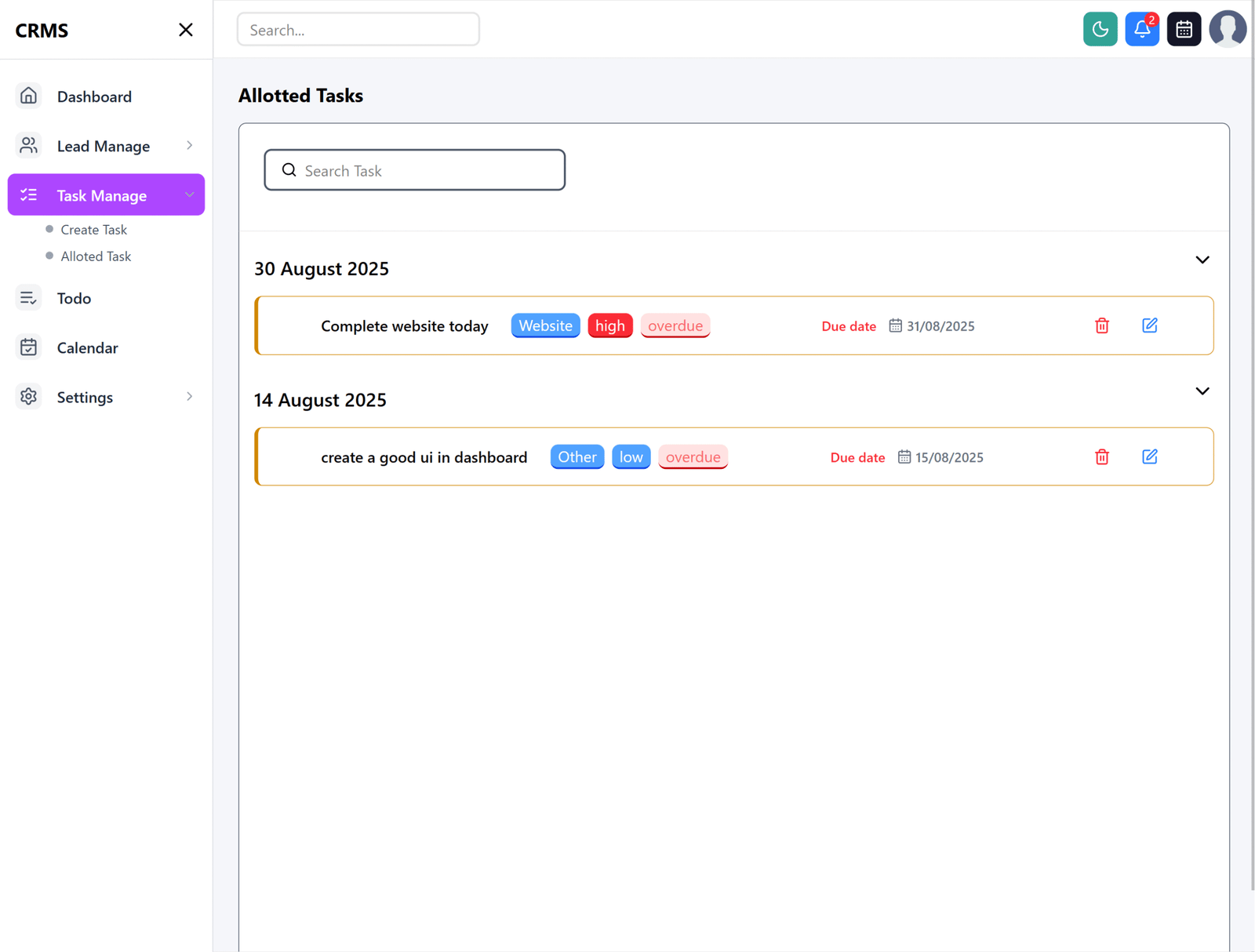The width and height of the screenshot is (1255, 952).
Task: Click the Task Manage button
Action: pos(101,195)
